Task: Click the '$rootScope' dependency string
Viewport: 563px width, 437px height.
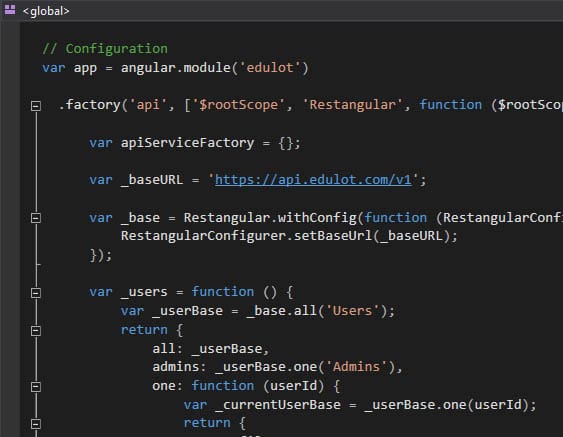Action: [239, 105]
